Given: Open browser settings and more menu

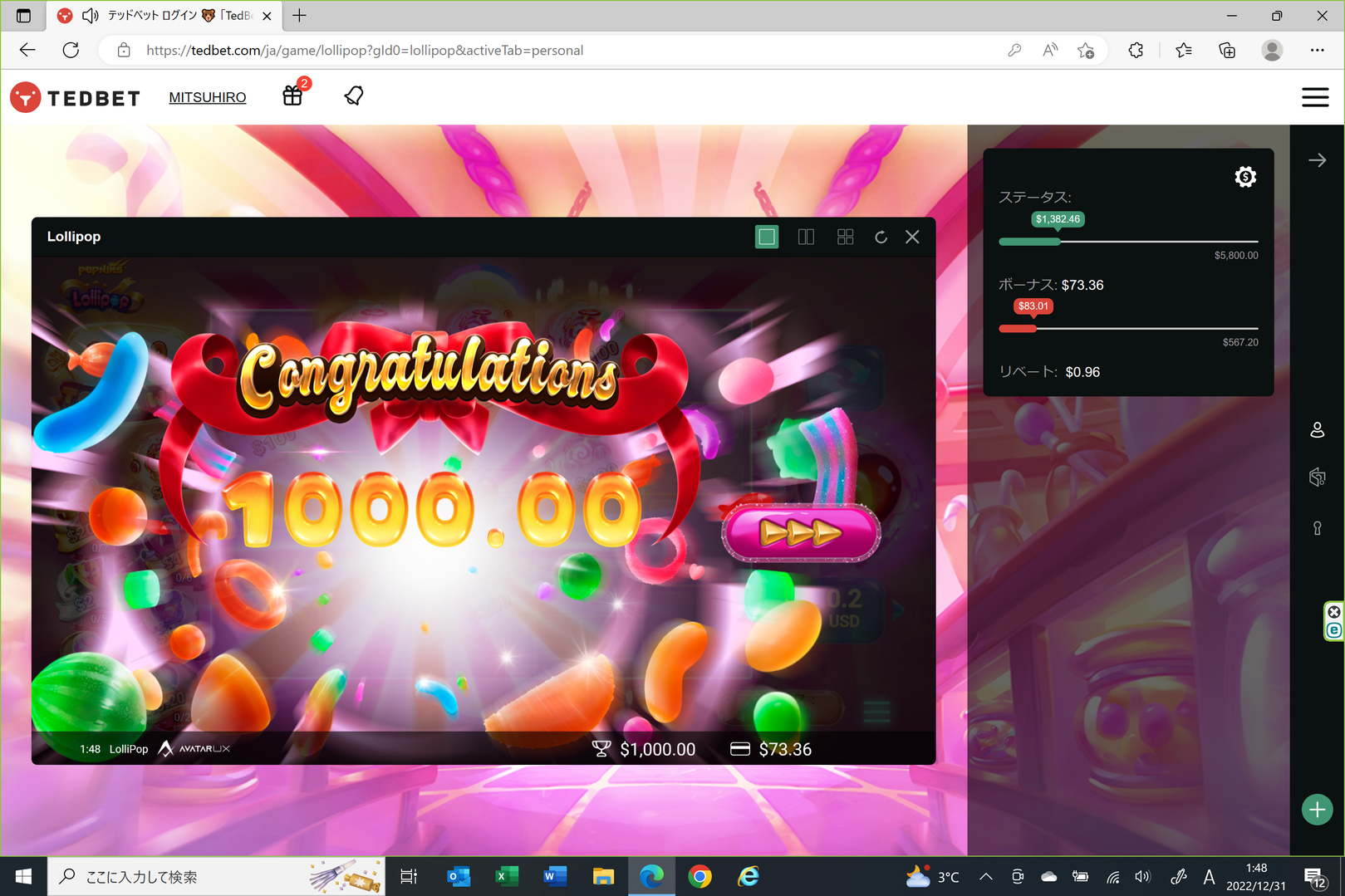Looking at the screenshot, I should [x=1317, y=50].
